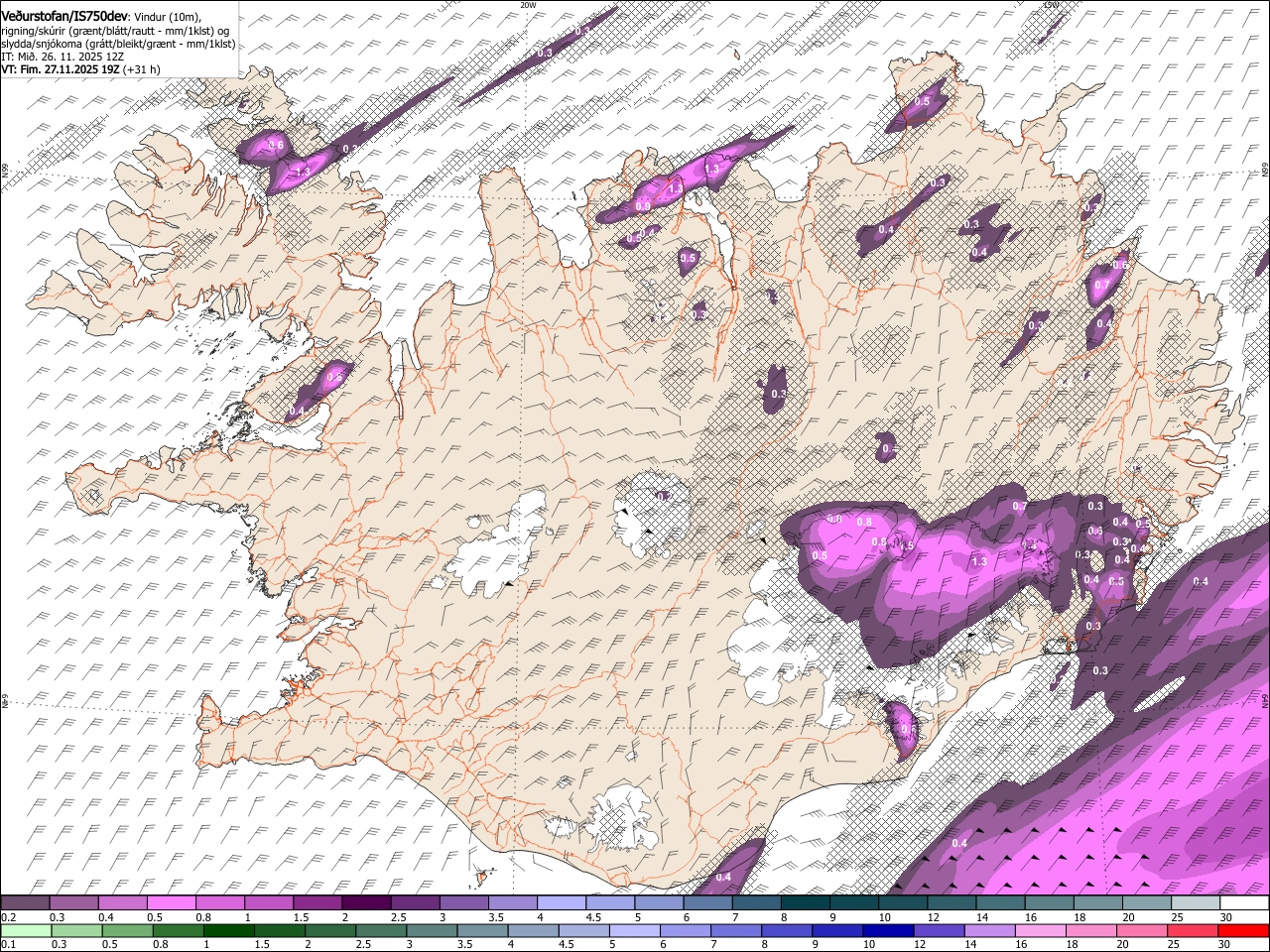This screenshot has width=1270, height=952.
Task: Click the bright pink swatch in the purple legend row
Action: click(x=171, y=903)
